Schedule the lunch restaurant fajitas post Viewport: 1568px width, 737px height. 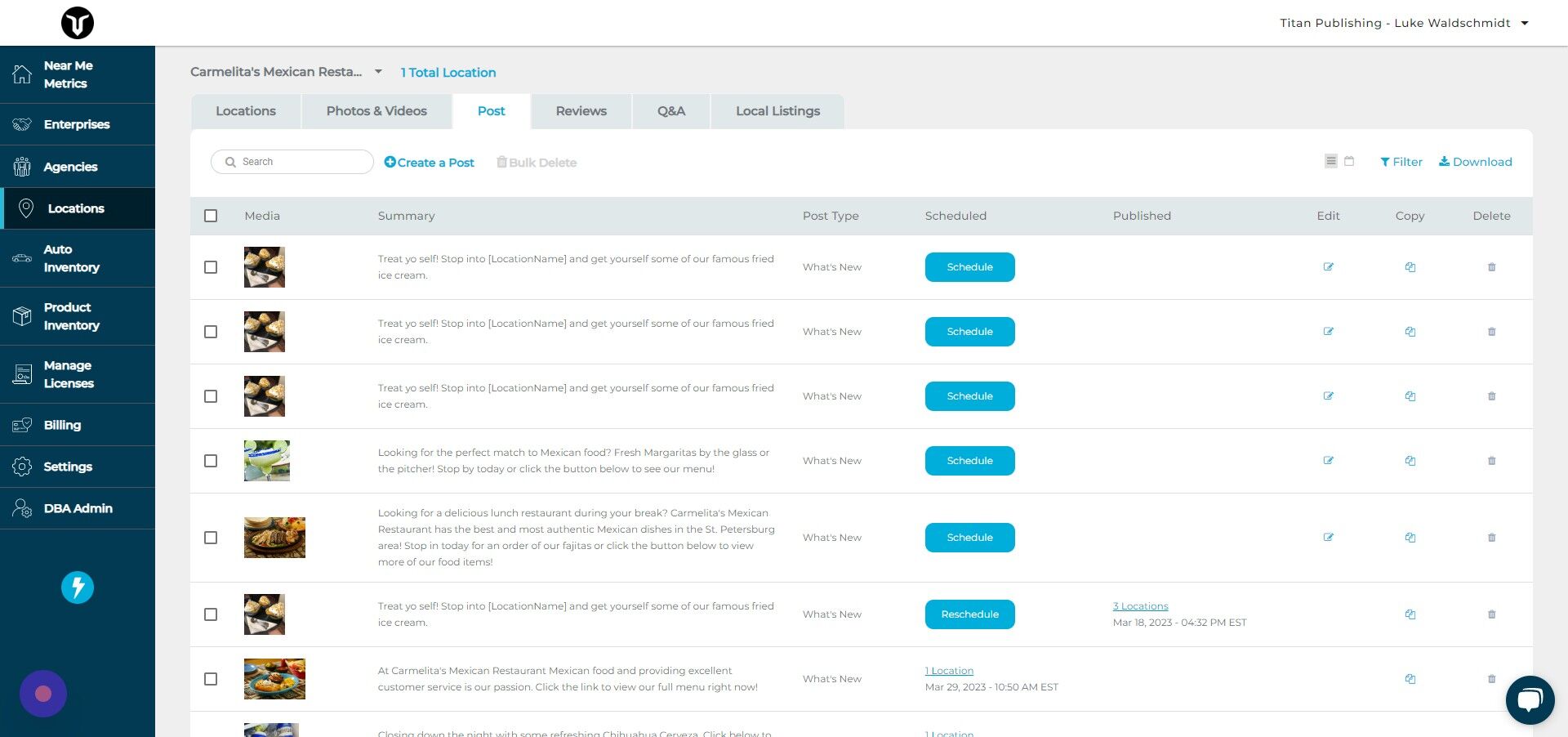[x=970, y=538]
